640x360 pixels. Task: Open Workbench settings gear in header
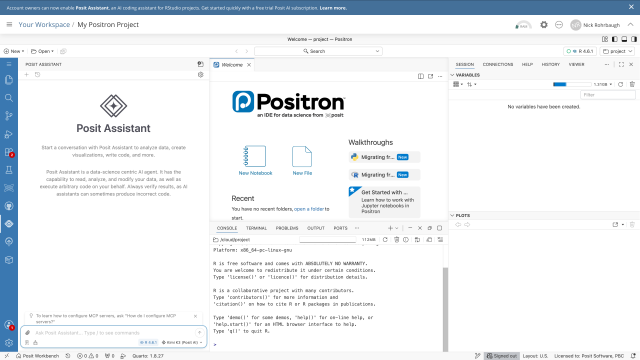(x=544, y=25)
